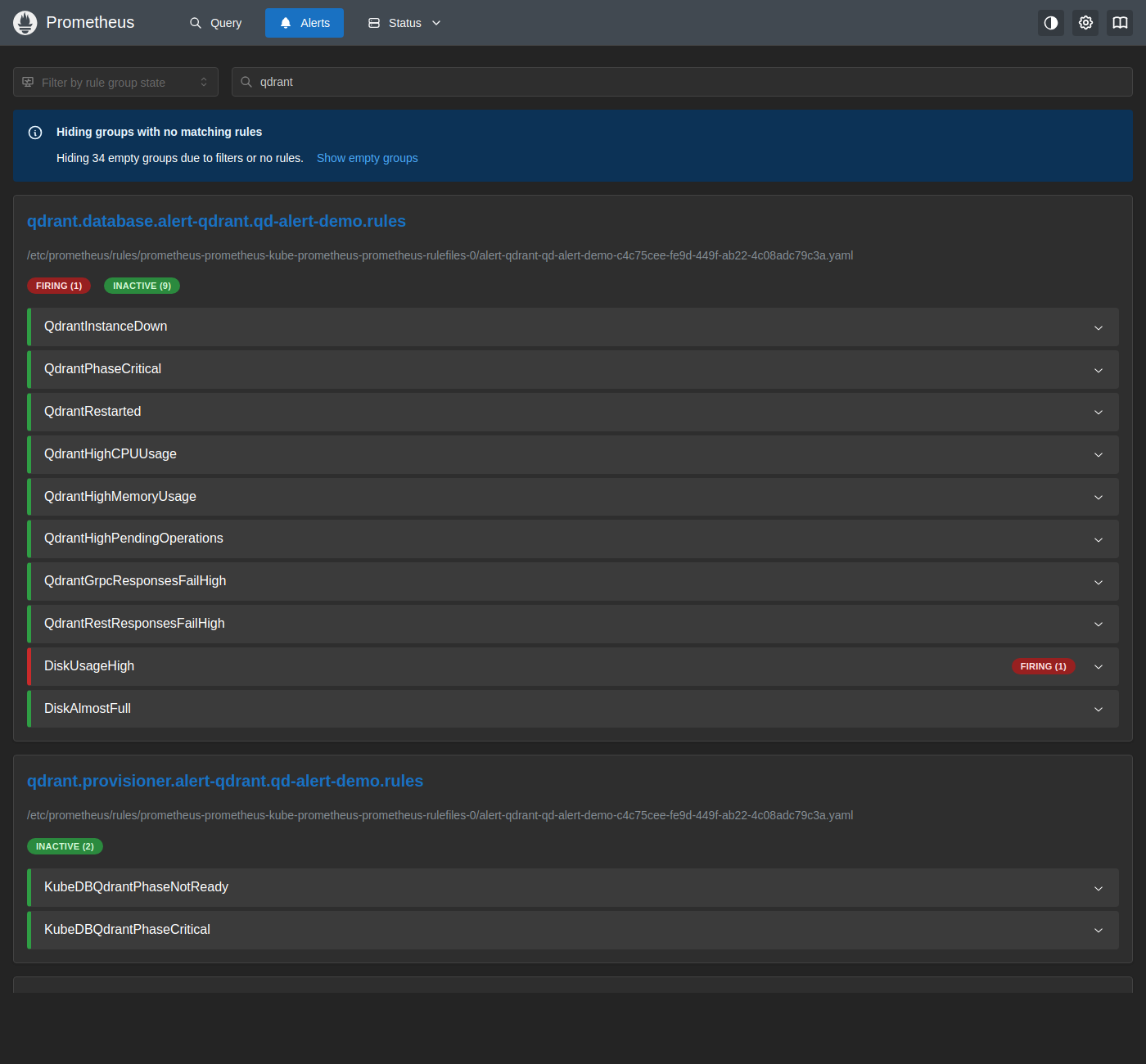Image resolution: width=1146 pixels, height=1064 pixels.
Task: Select the QdrantHighPendingOperations rule name
Action: 133,539
